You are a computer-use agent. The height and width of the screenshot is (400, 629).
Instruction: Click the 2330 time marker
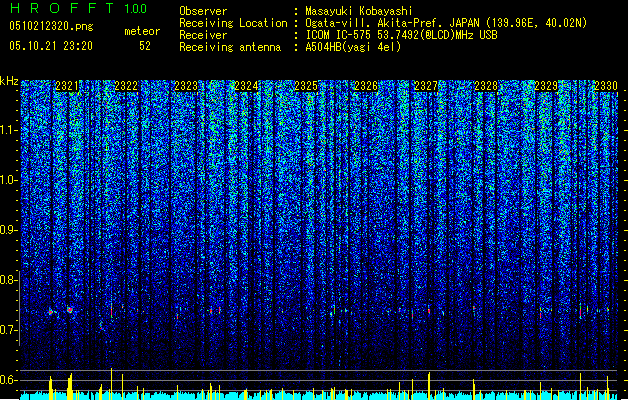(x=606, y=86)
